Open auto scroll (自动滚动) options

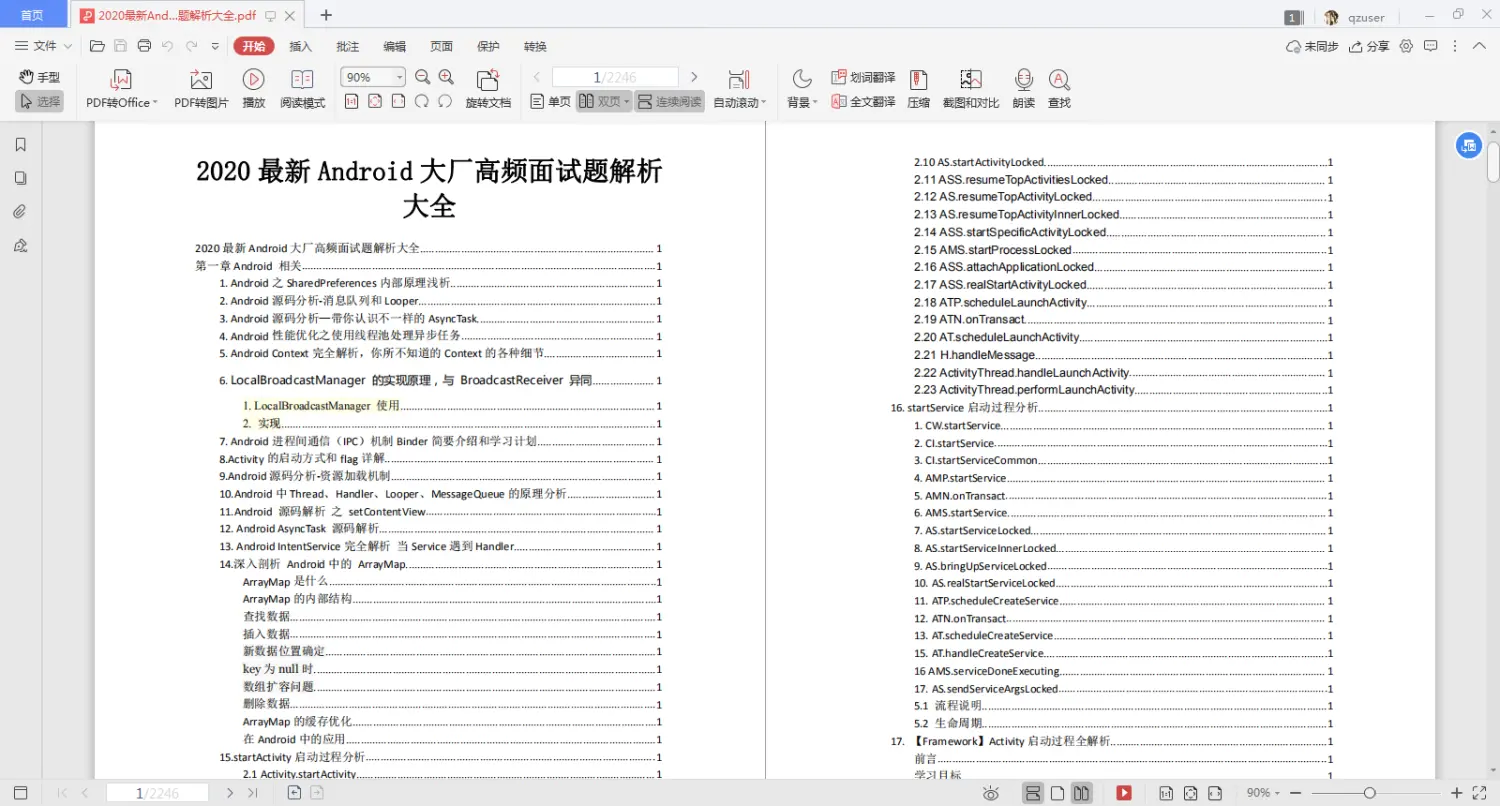point(739,89)
